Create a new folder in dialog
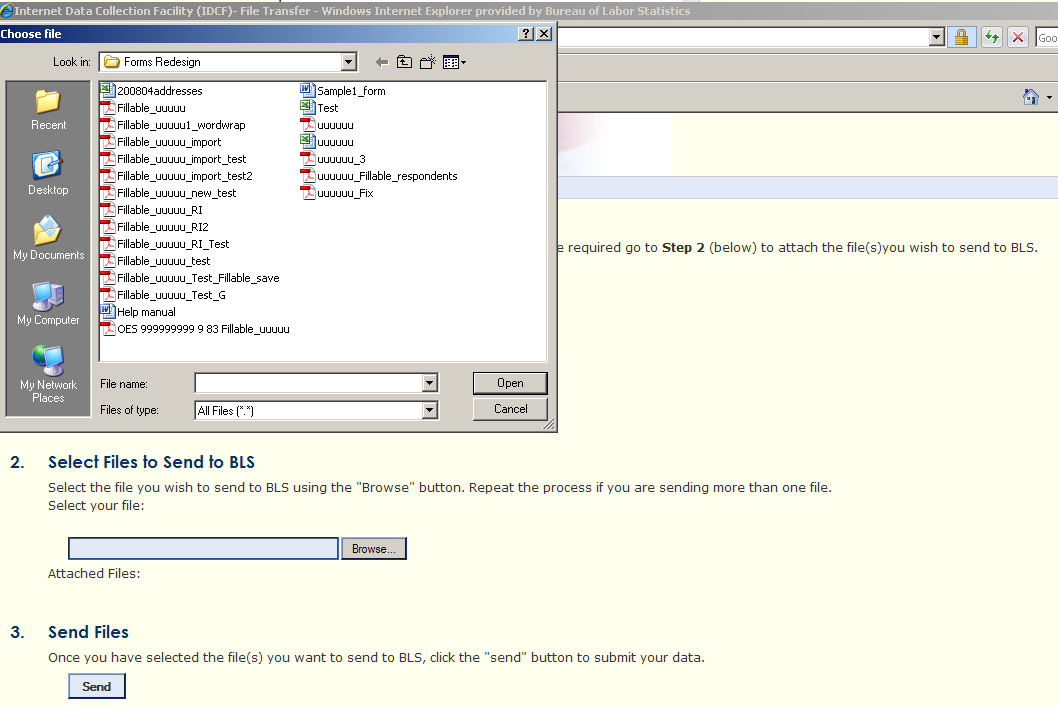1058x706 pixels. coord(428,62)
